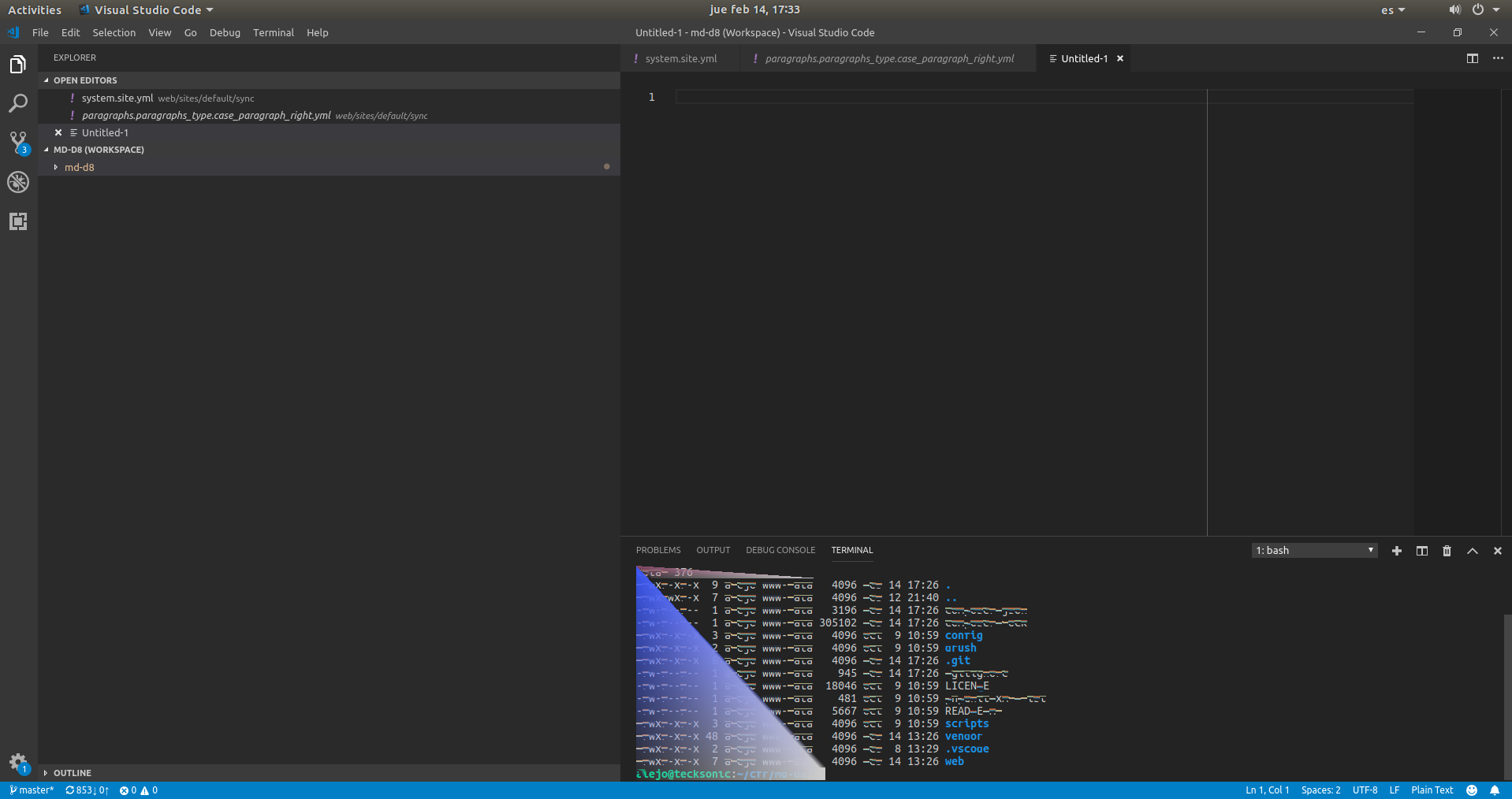Toggle panel maximization with the chevron icon
The width and height of the screenshot is (1512, 799).
pos(1472,550)
